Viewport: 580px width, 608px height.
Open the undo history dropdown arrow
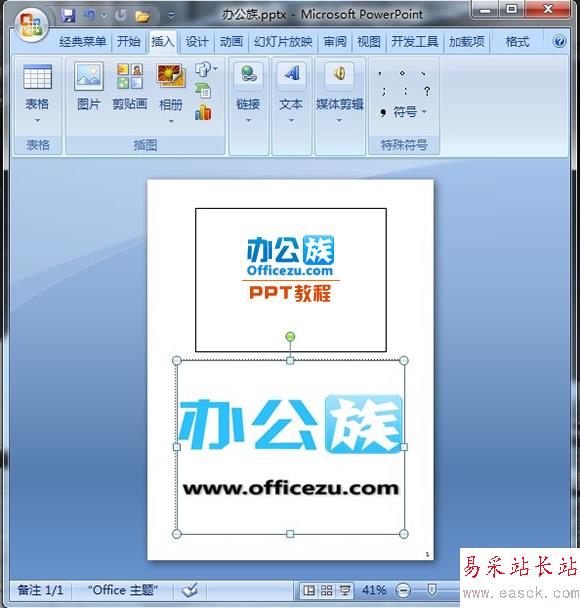pyautogui.click(x=104, y=16)
